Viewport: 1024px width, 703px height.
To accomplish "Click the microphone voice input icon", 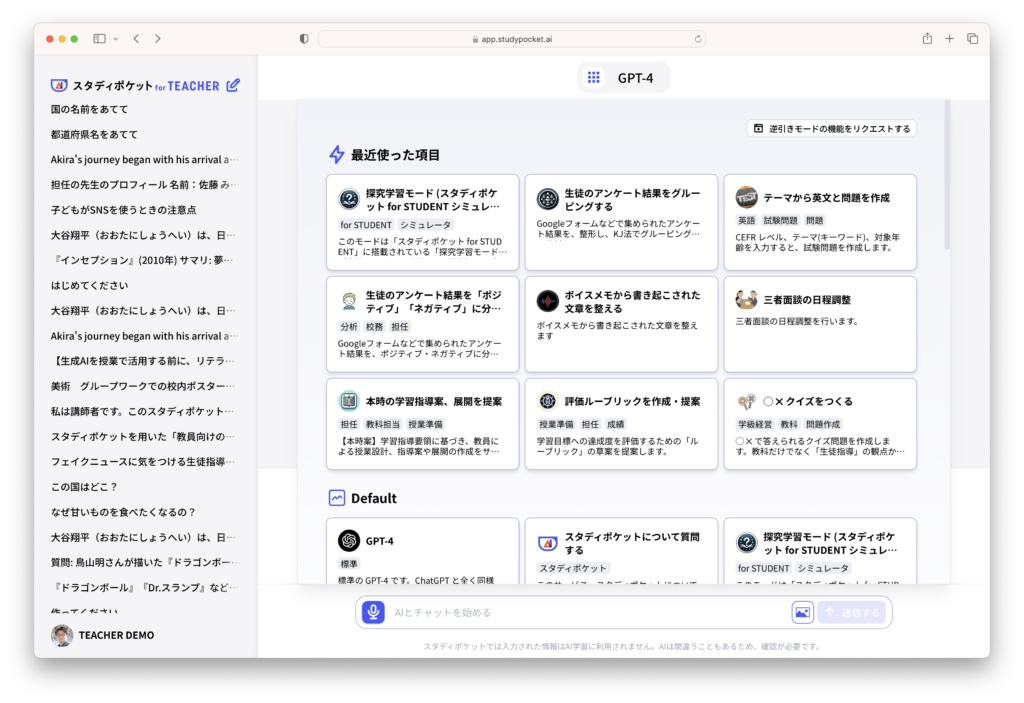I will [x=373, y=612].
